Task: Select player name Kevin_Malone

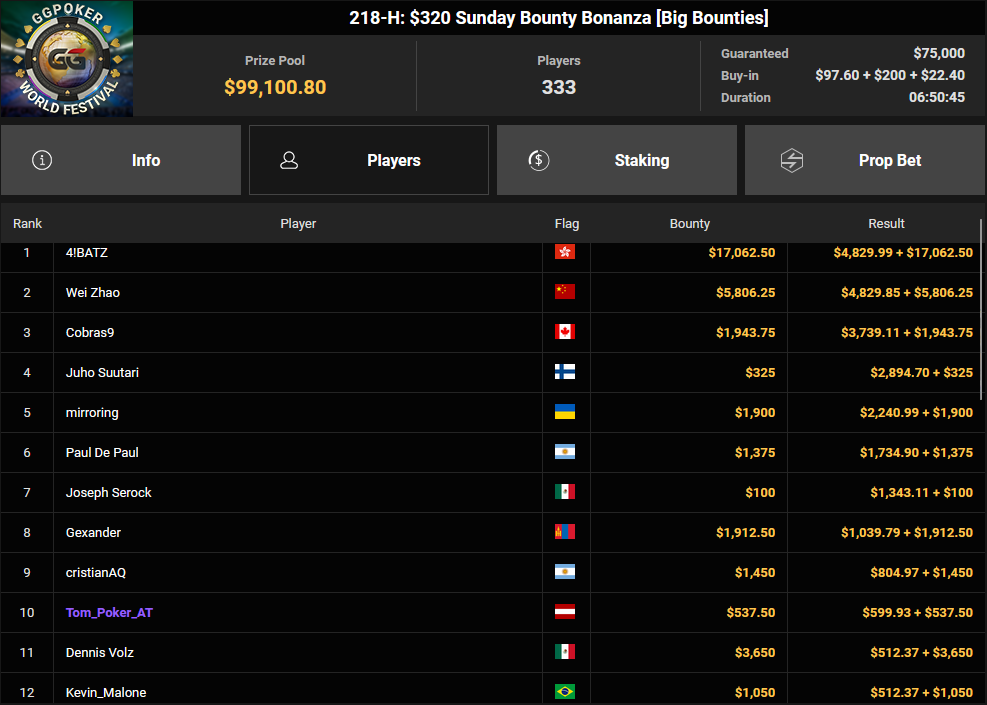Action: coord(106,692)
